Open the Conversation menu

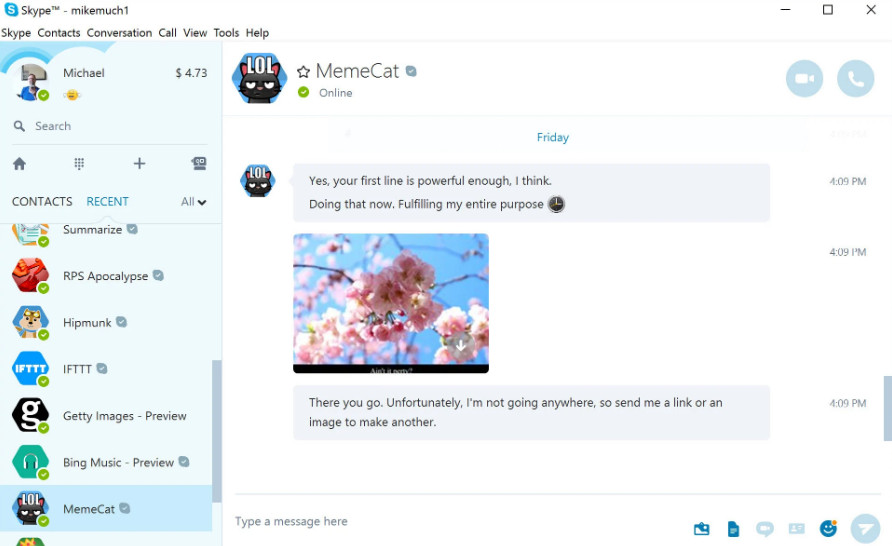pos(119,33)
